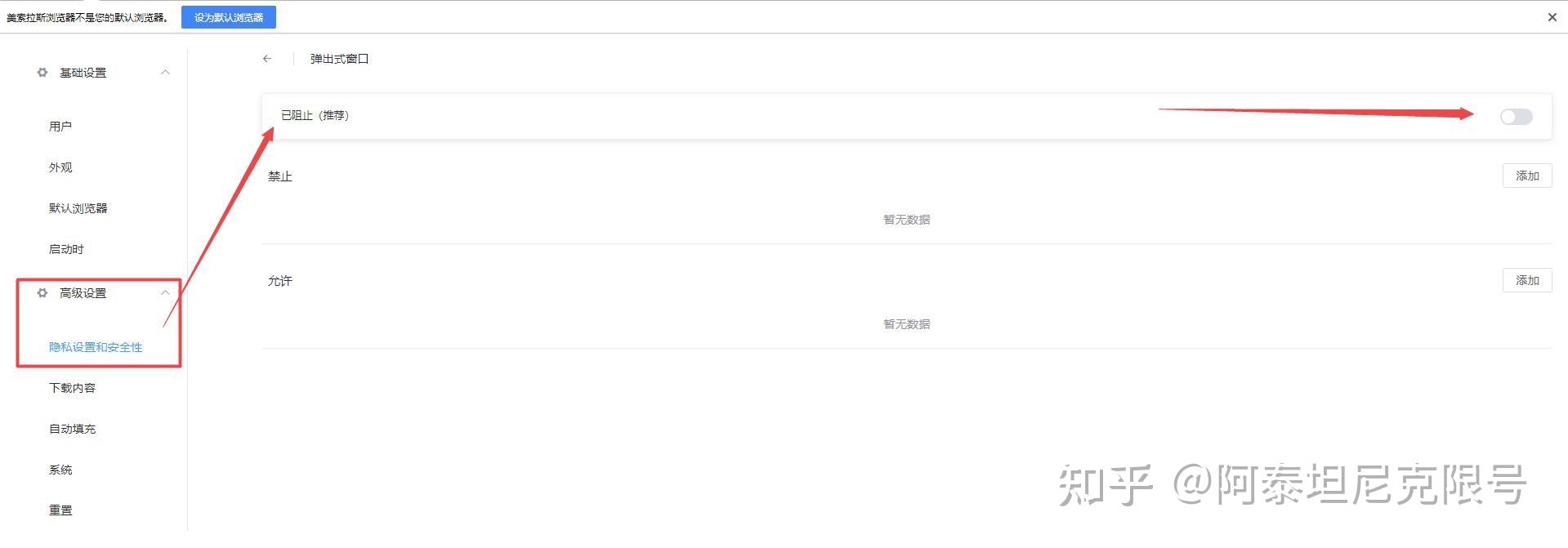Open the 用户 settings page
This screenshot has height=548, width=1568.
[x=60, y=127]
